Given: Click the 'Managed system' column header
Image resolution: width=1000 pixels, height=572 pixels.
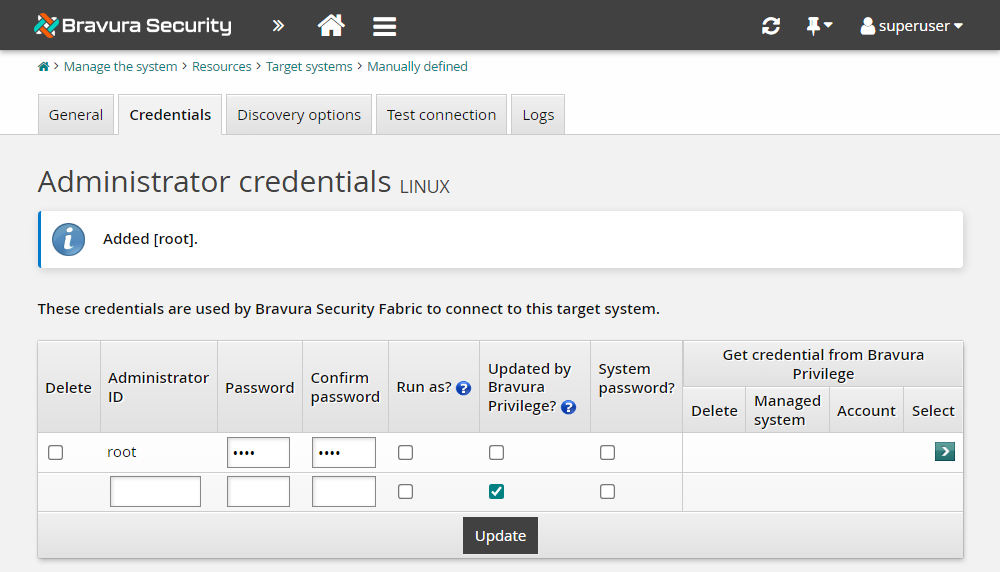Looking at the screenshot, I should [x=787, y=410].
